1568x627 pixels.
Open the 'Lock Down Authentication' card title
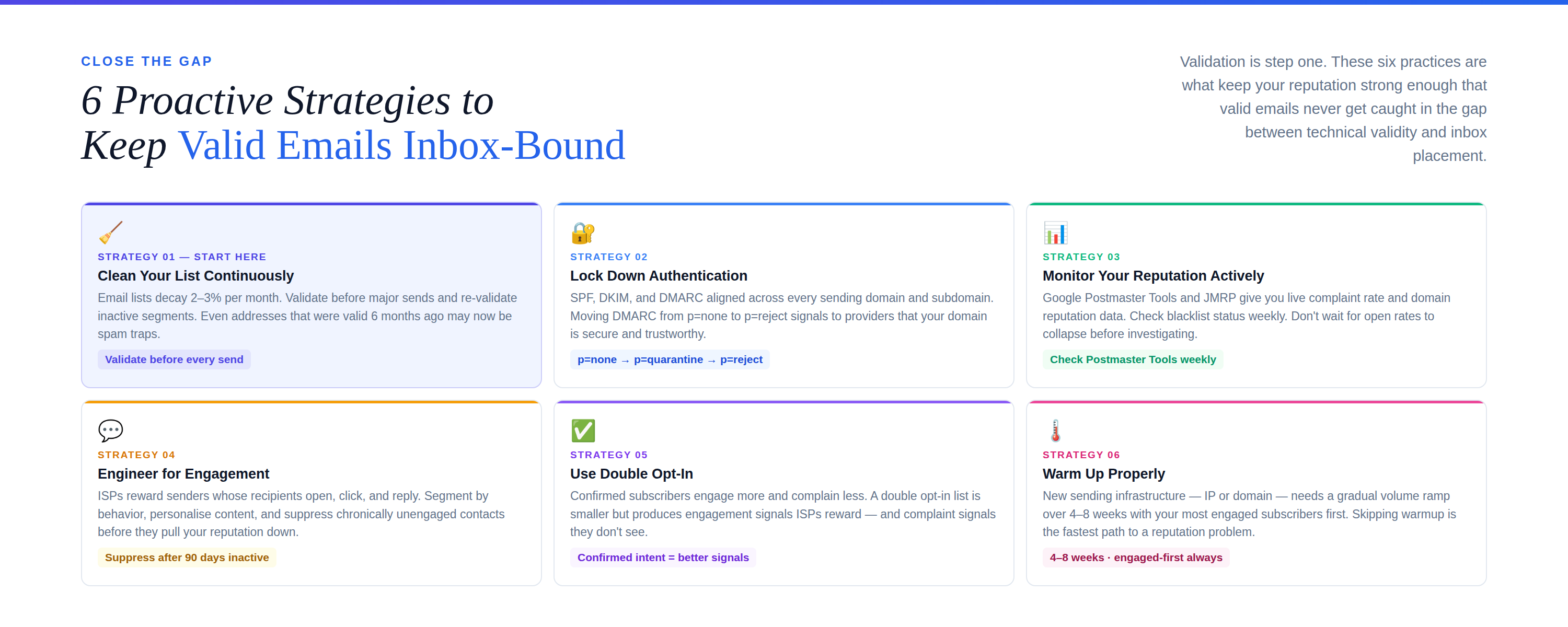click(659, 276)
